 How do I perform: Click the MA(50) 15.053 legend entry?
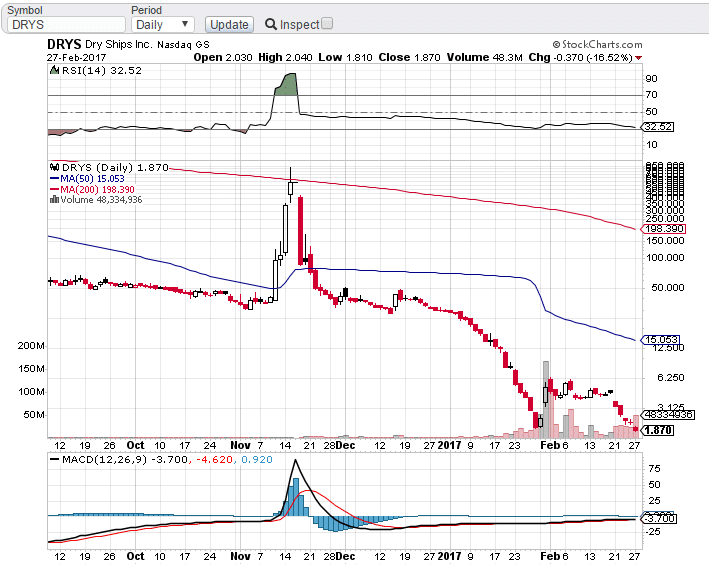87,179
